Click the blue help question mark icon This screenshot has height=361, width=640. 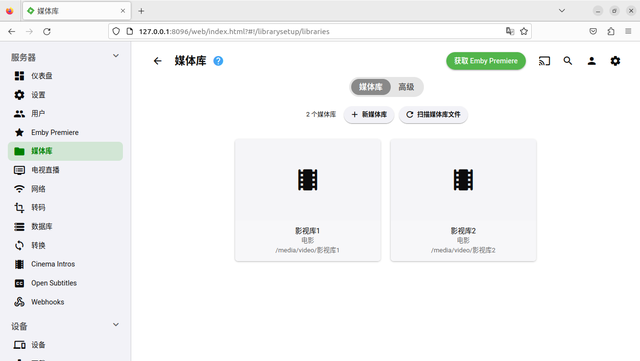tap(218, 61)
